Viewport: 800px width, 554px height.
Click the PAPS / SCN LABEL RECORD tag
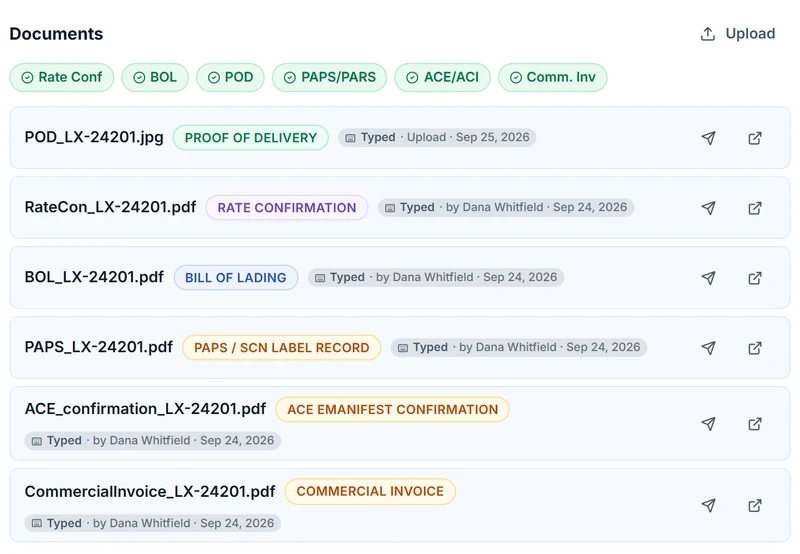tap(282, 347)
